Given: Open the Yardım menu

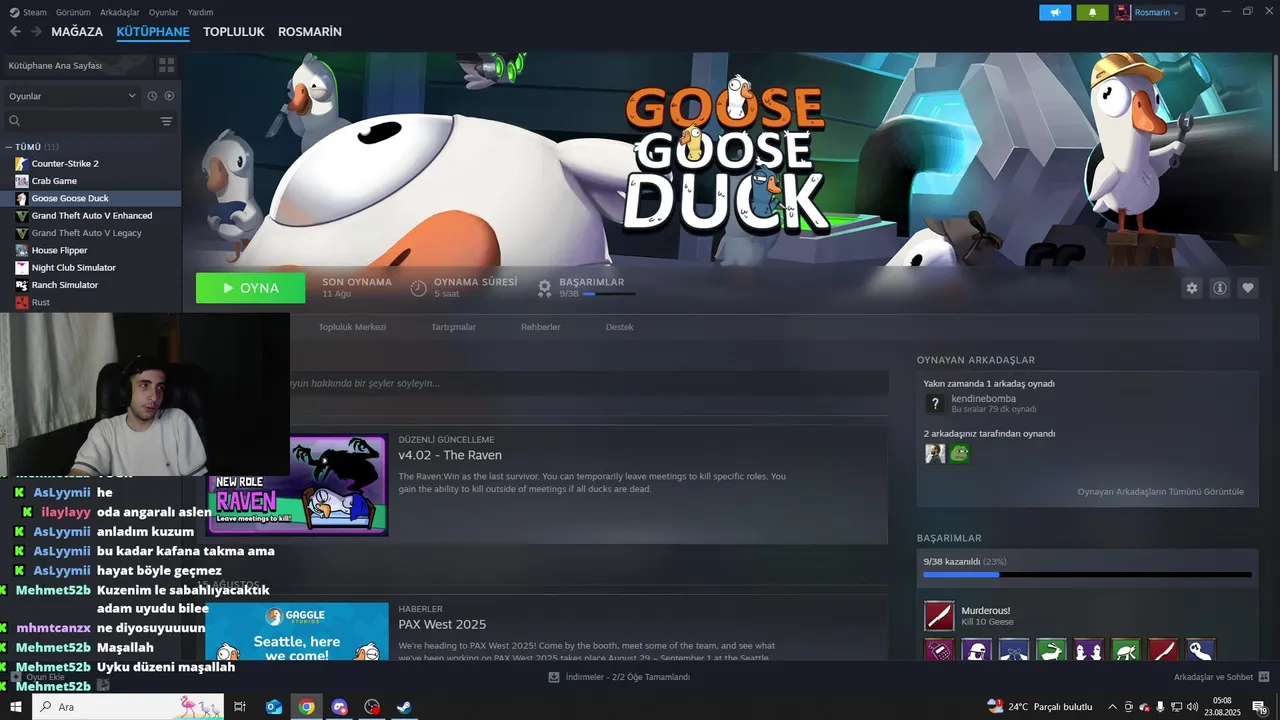Looking at the screenshot, I should pos(201,12).
